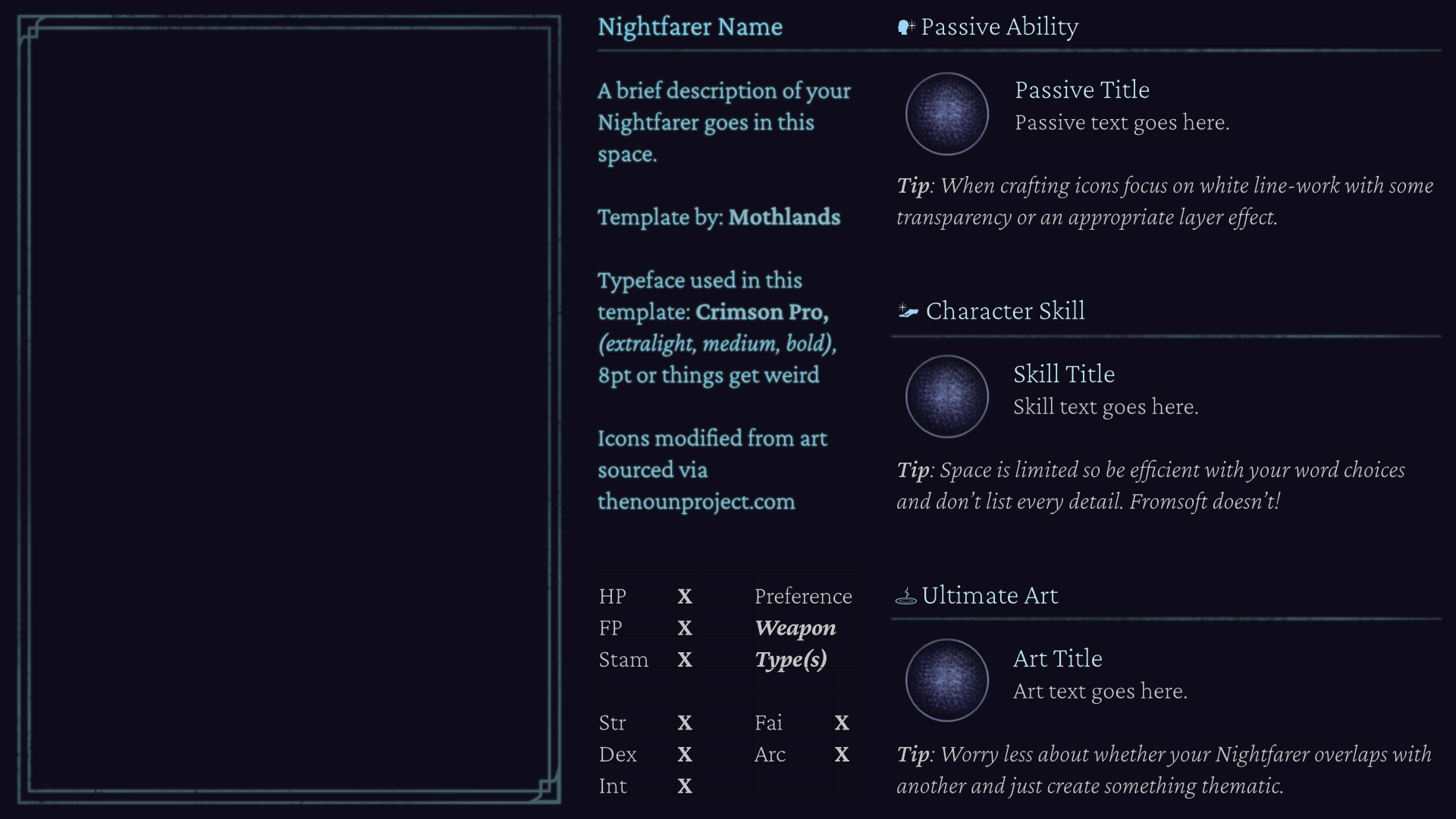Click the Art Title text
Image resolution: width=1456 pixels, height=819 pixels.
pos(1058,659)
